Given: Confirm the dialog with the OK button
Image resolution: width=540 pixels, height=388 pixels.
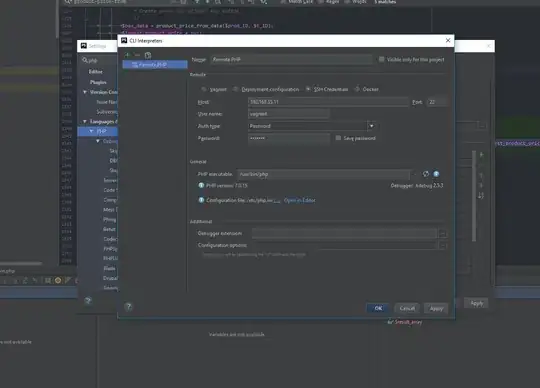Looking at the screenshot, I should tap(378, 308).
